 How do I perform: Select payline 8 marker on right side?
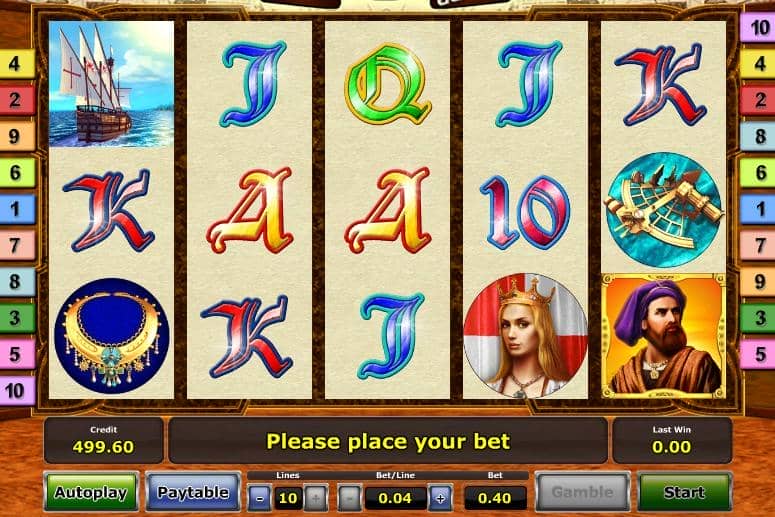(x=757, y=136)
